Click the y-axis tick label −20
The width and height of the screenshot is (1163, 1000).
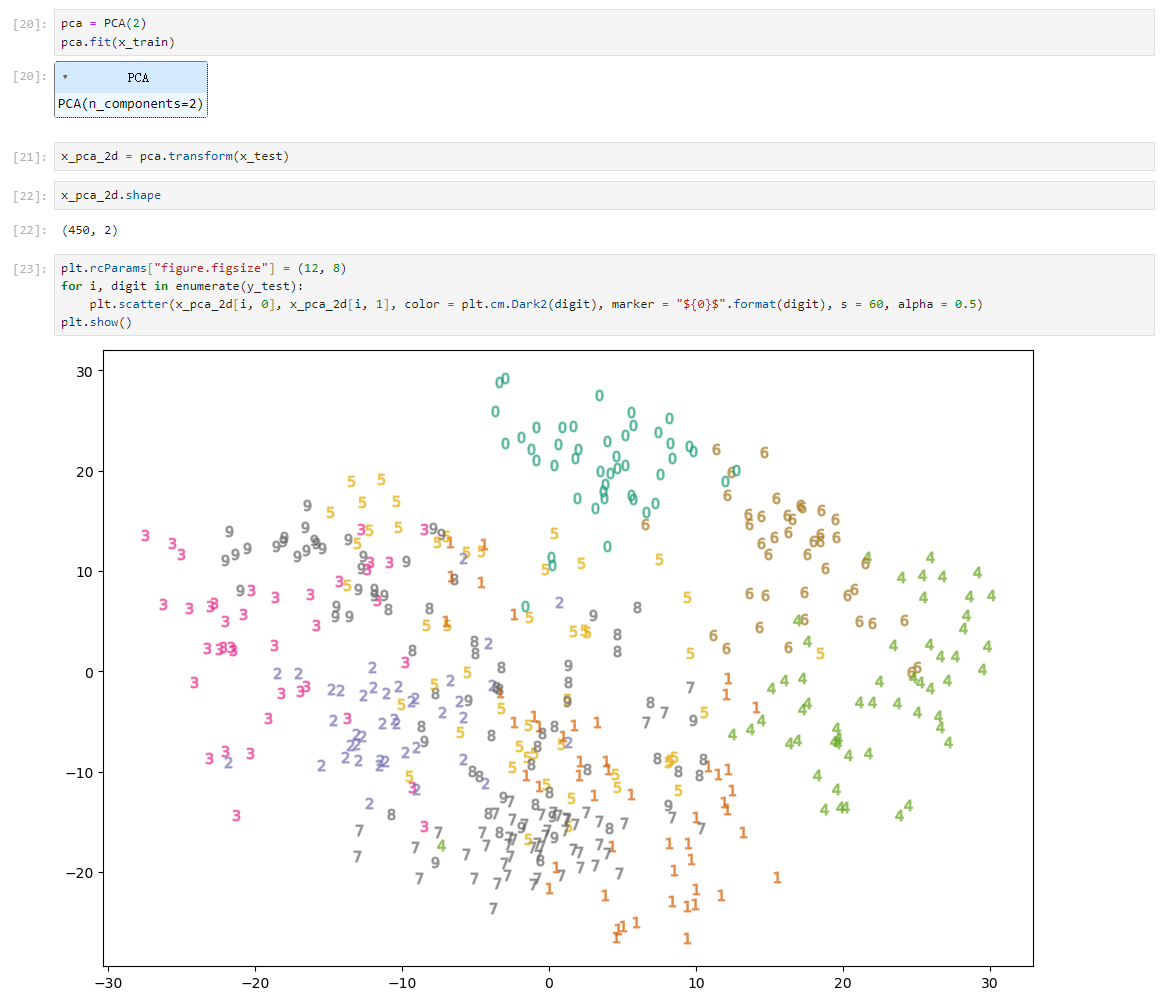click(80, 873)
